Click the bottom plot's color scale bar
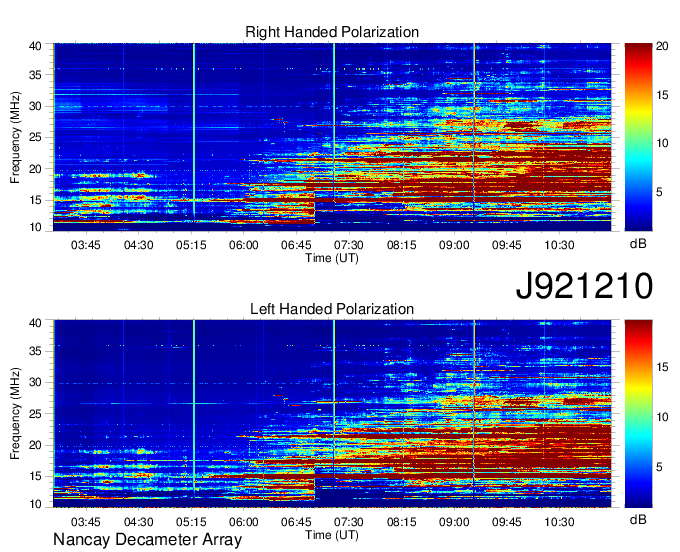 coord(638,414)
